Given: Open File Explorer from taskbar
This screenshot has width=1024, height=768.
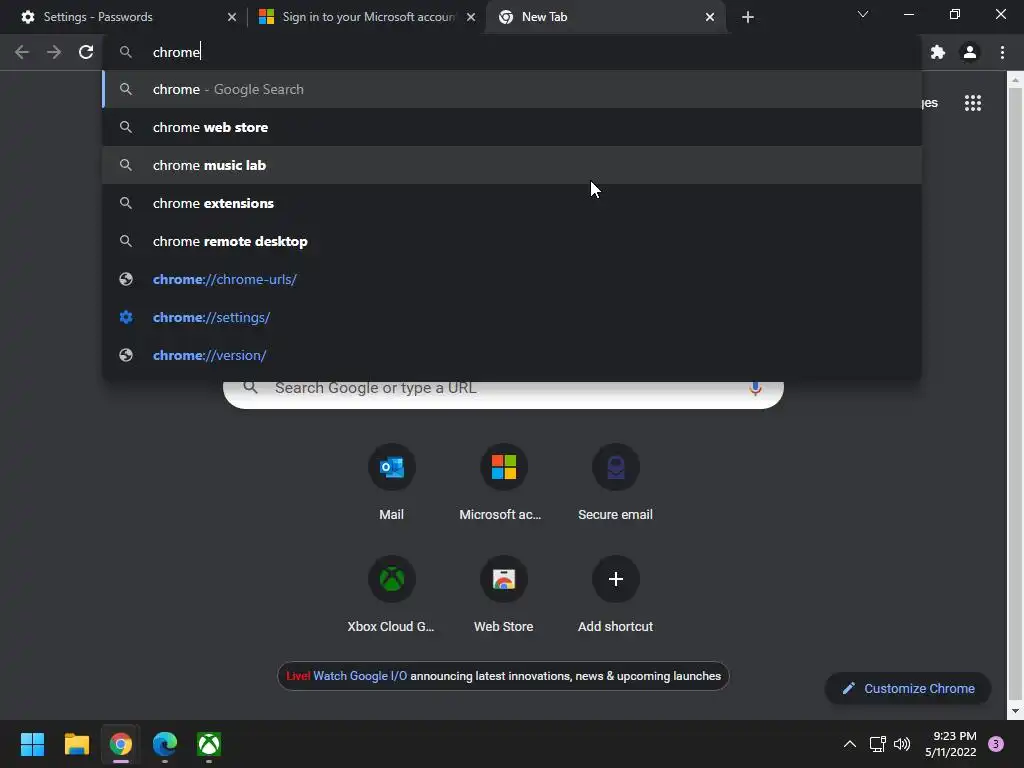Looking at the screenshot, I should pos(76,744).
